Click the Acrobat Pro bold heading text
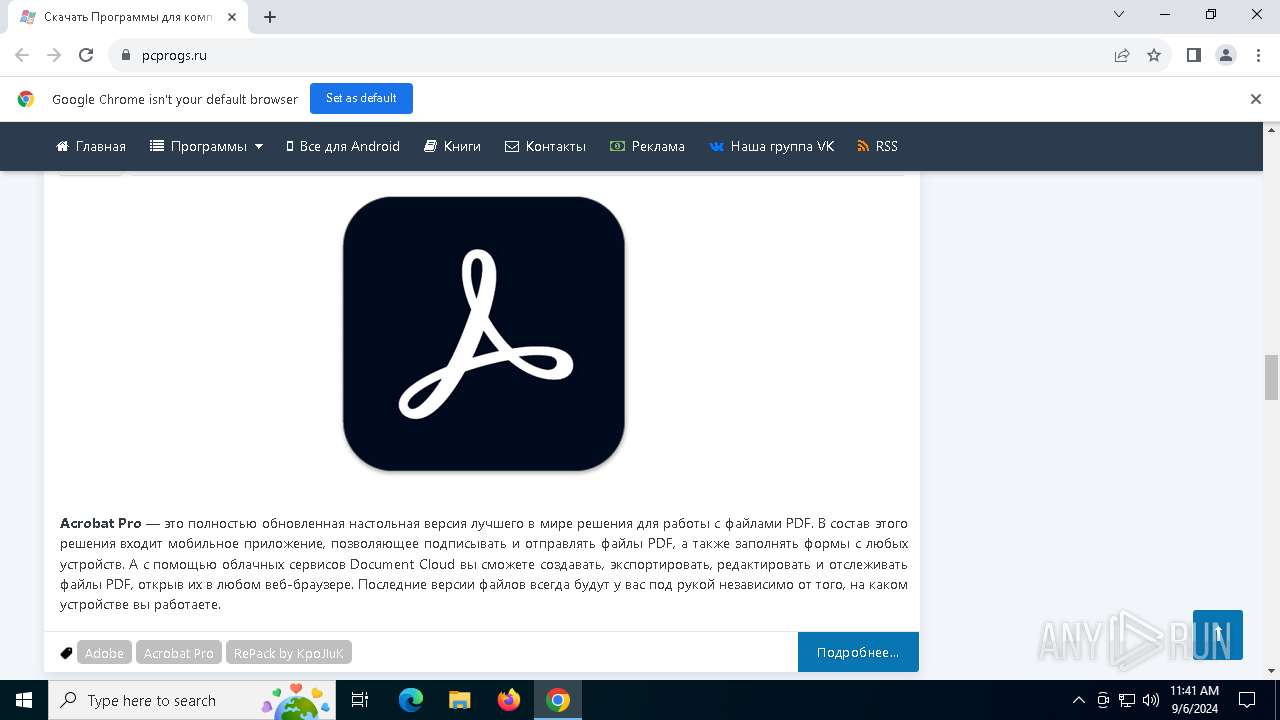The width and height of the screenshot is (1280, 720). click(x=101, y=523)
